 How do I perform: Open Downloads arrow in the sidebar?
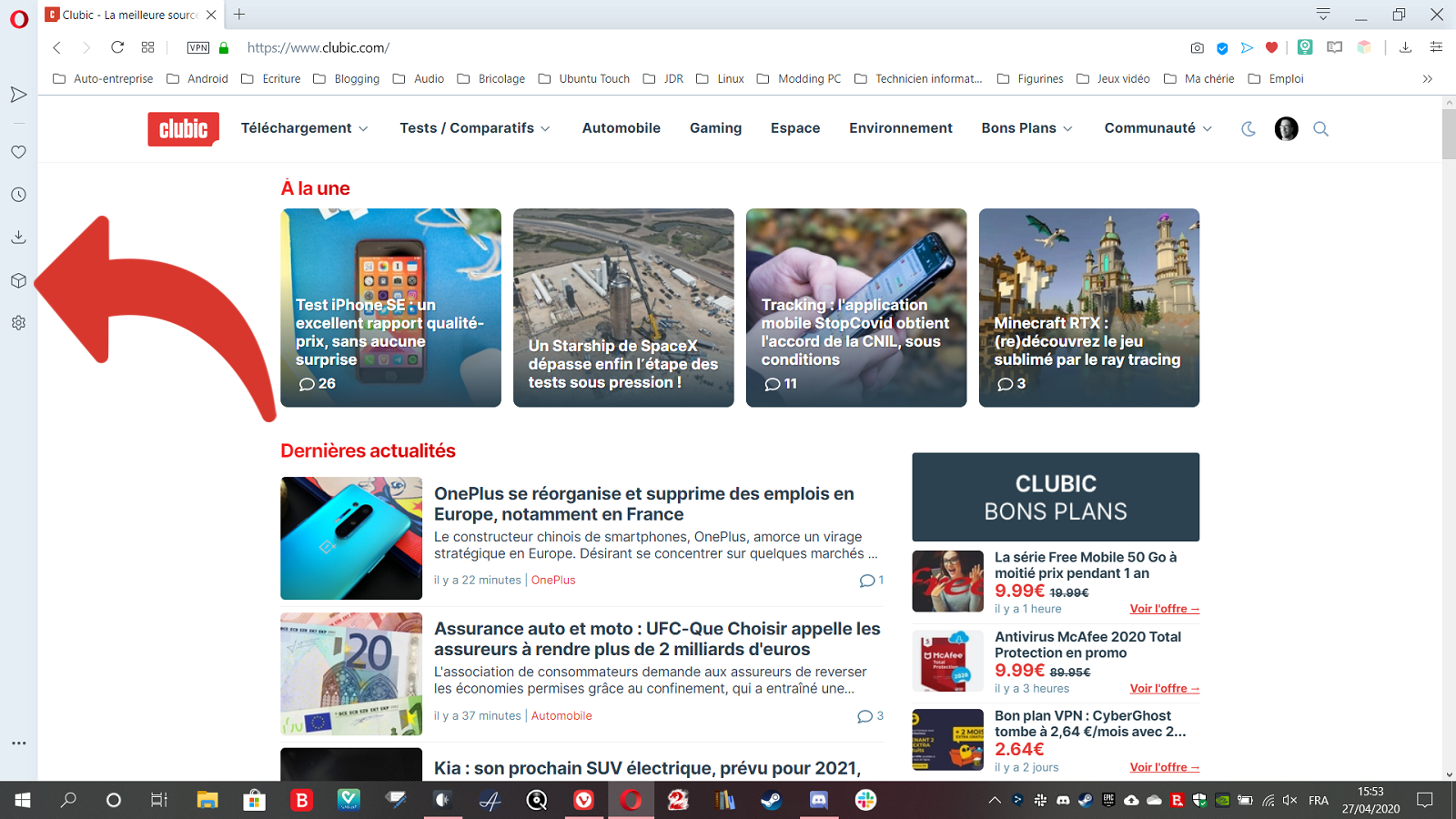point(18,238)
